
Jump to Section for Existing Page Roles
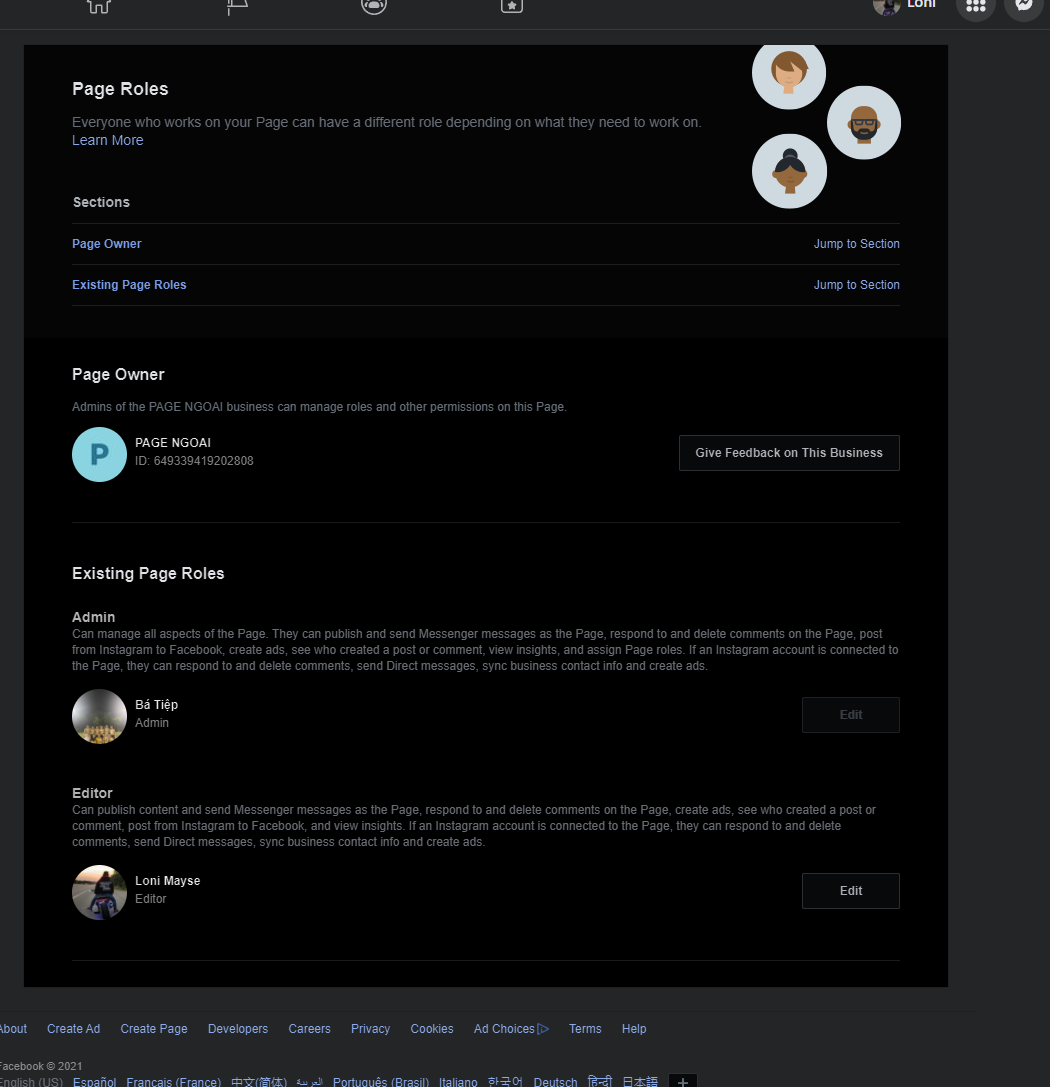click(x=857, y=285)
